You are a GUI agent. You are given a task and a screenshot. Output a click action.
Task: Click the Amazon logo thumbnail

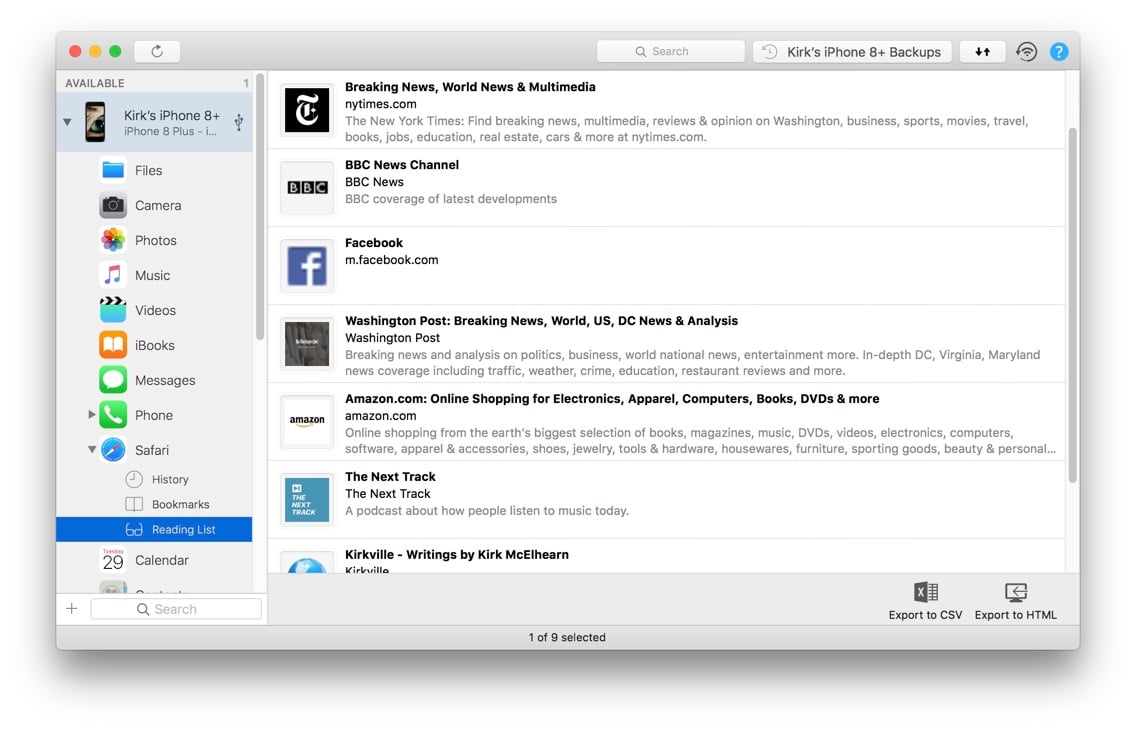(x=306, y=421)
